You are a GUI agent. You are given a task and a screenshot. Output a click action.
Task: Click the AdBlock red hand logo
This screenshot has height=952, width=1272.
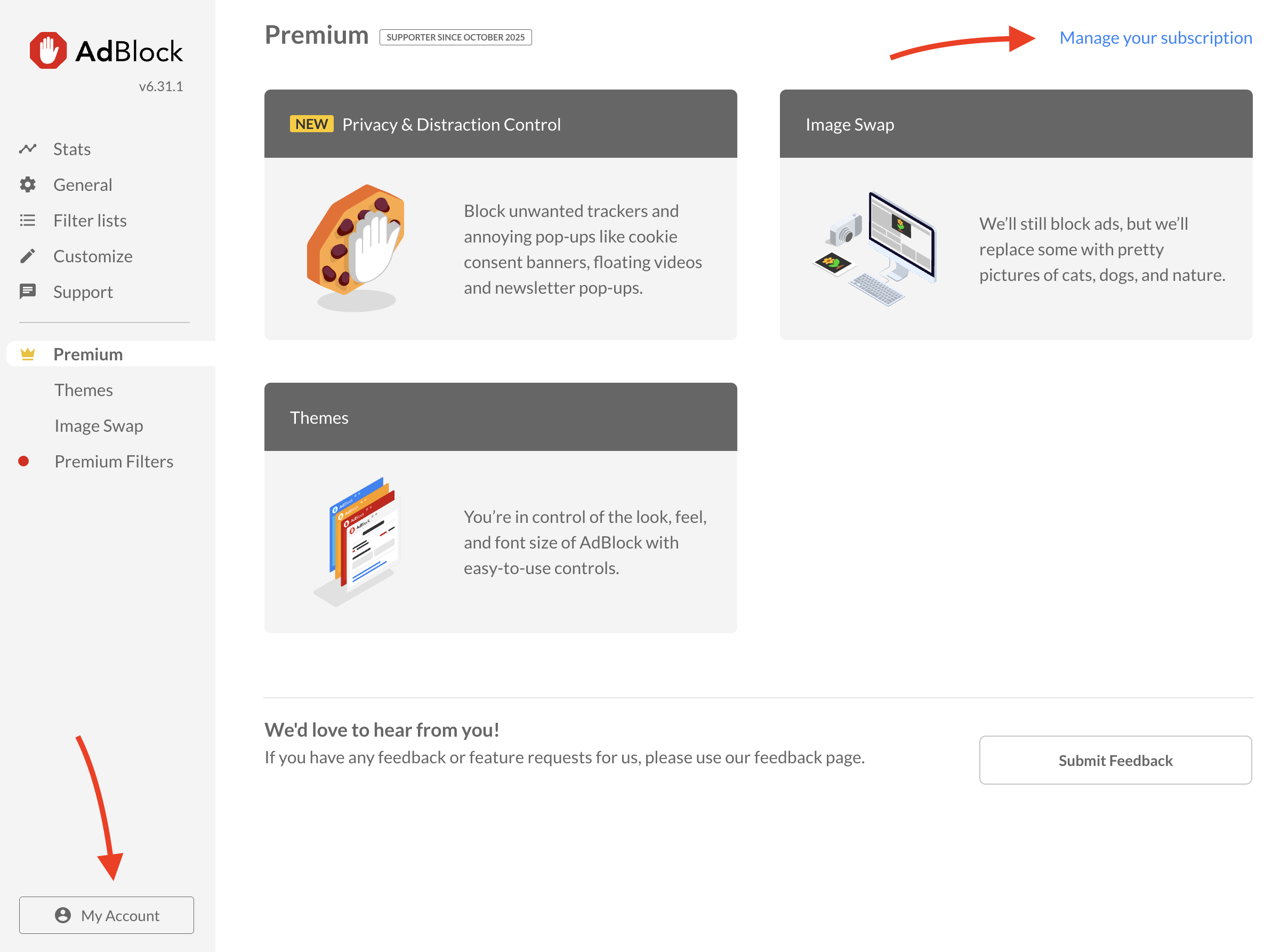click(x=49, y=51)
